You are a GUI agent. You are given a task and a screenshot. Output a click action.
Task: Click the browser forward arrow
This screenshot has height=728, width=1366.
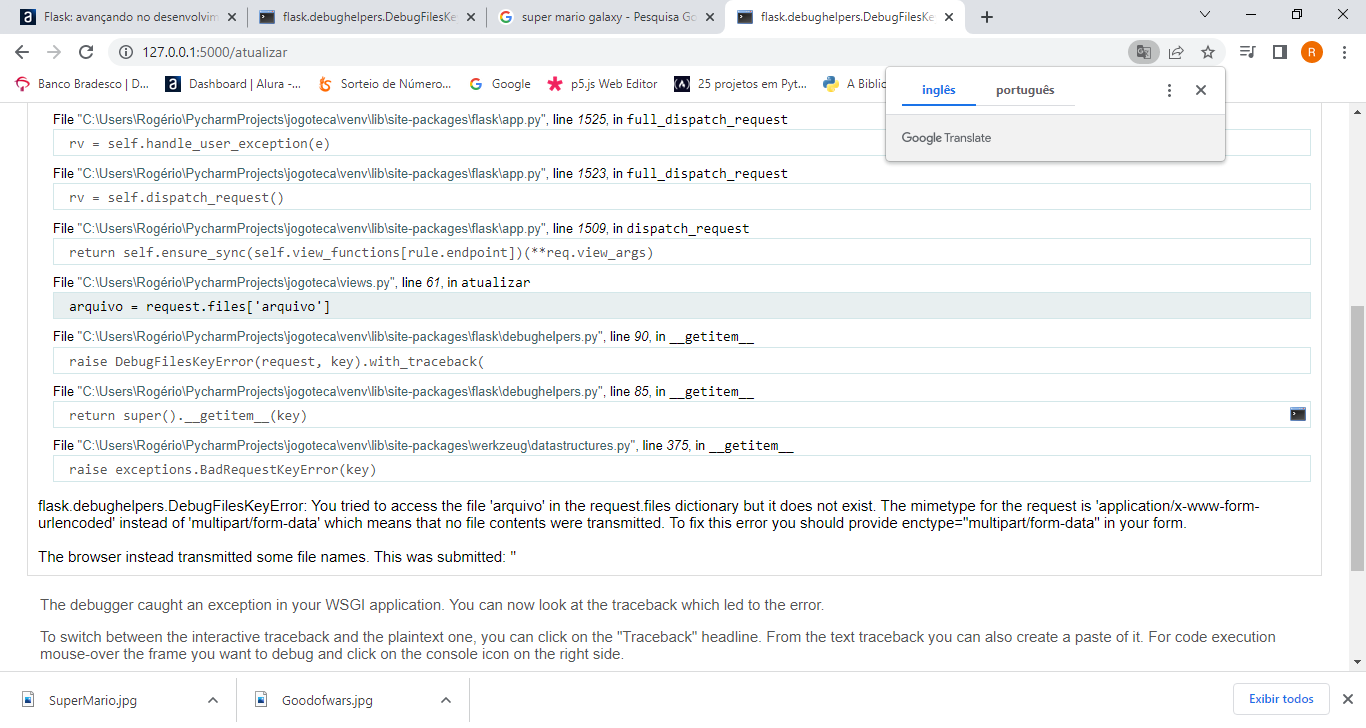pyautogui.click(x=54, y=52)
